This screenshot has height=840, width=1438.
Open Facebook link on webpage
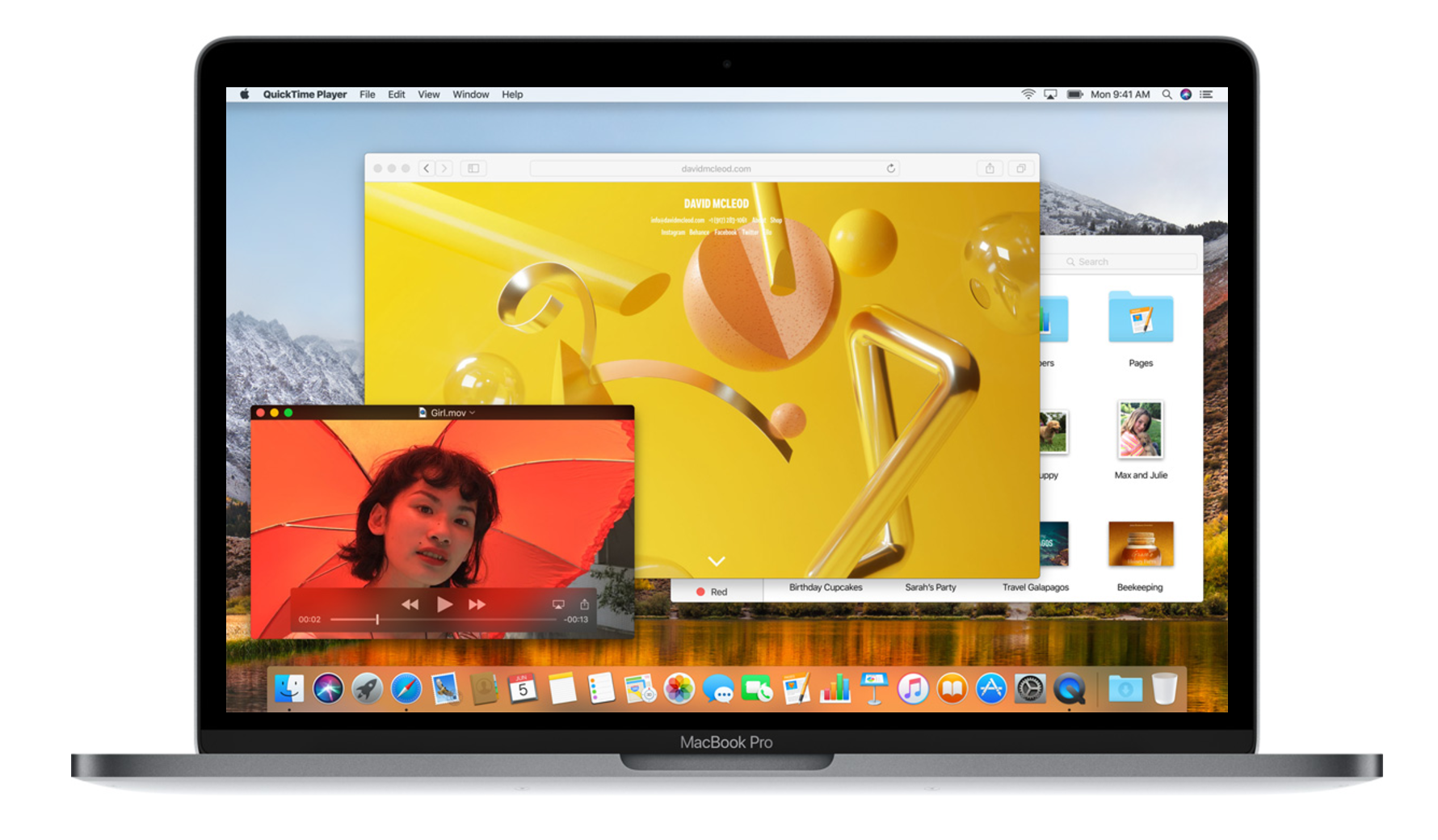point(725,233)
